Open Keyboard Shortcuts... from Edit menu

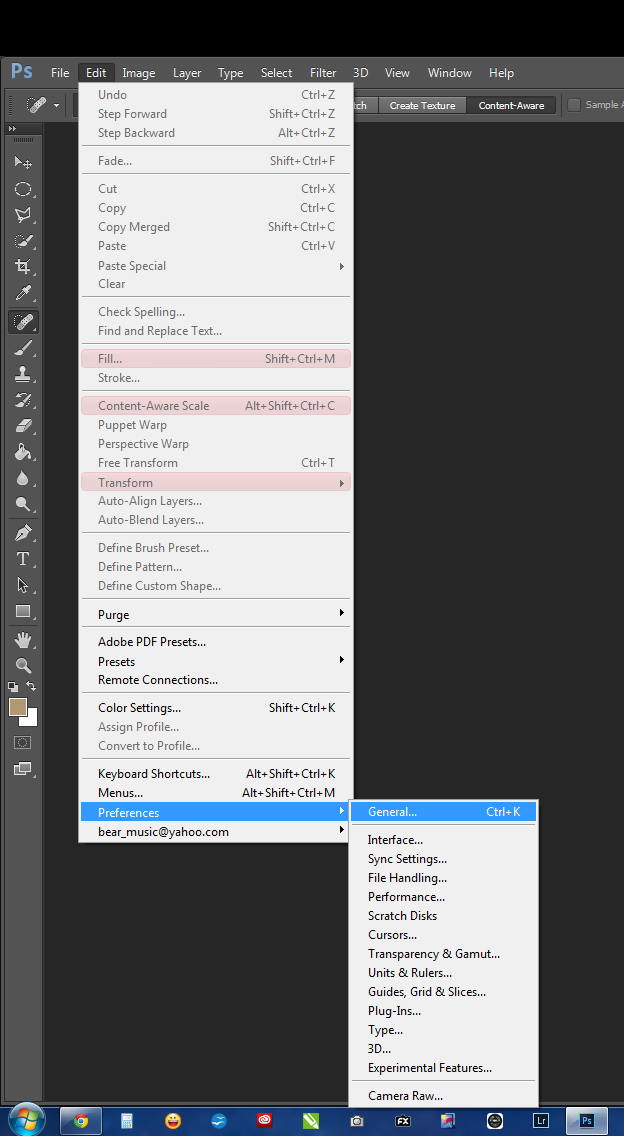[217, 774]
